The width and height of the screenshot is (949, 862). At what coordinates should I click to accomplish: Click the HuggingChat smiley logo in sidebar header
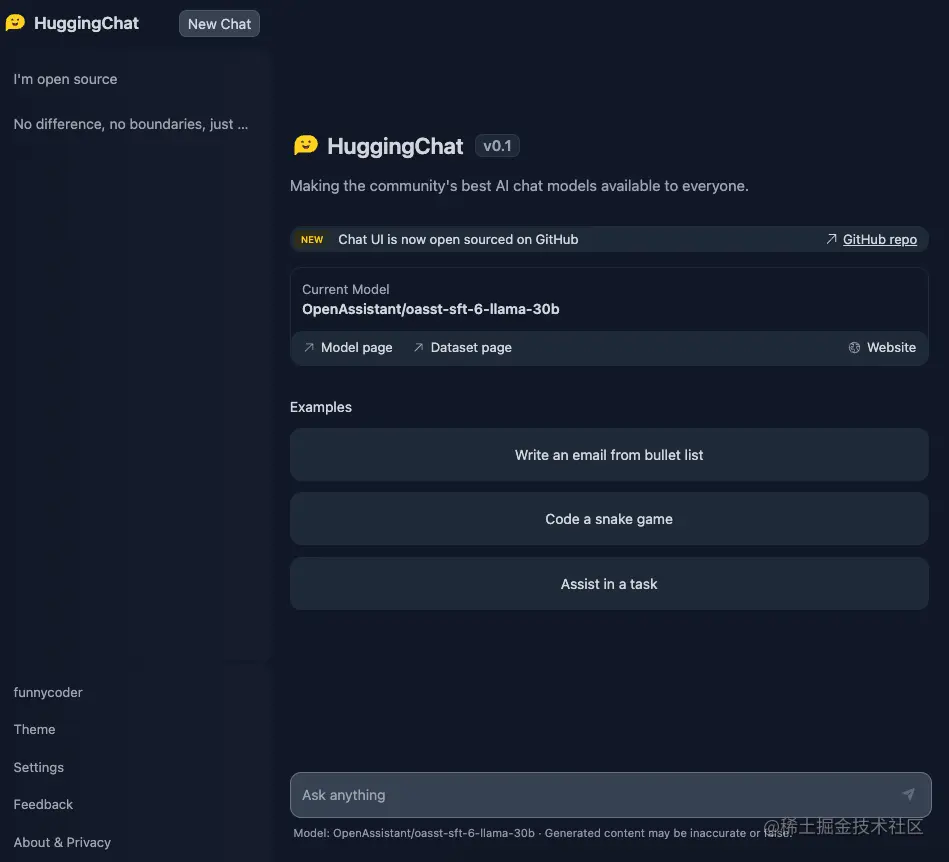coord(15,23)
